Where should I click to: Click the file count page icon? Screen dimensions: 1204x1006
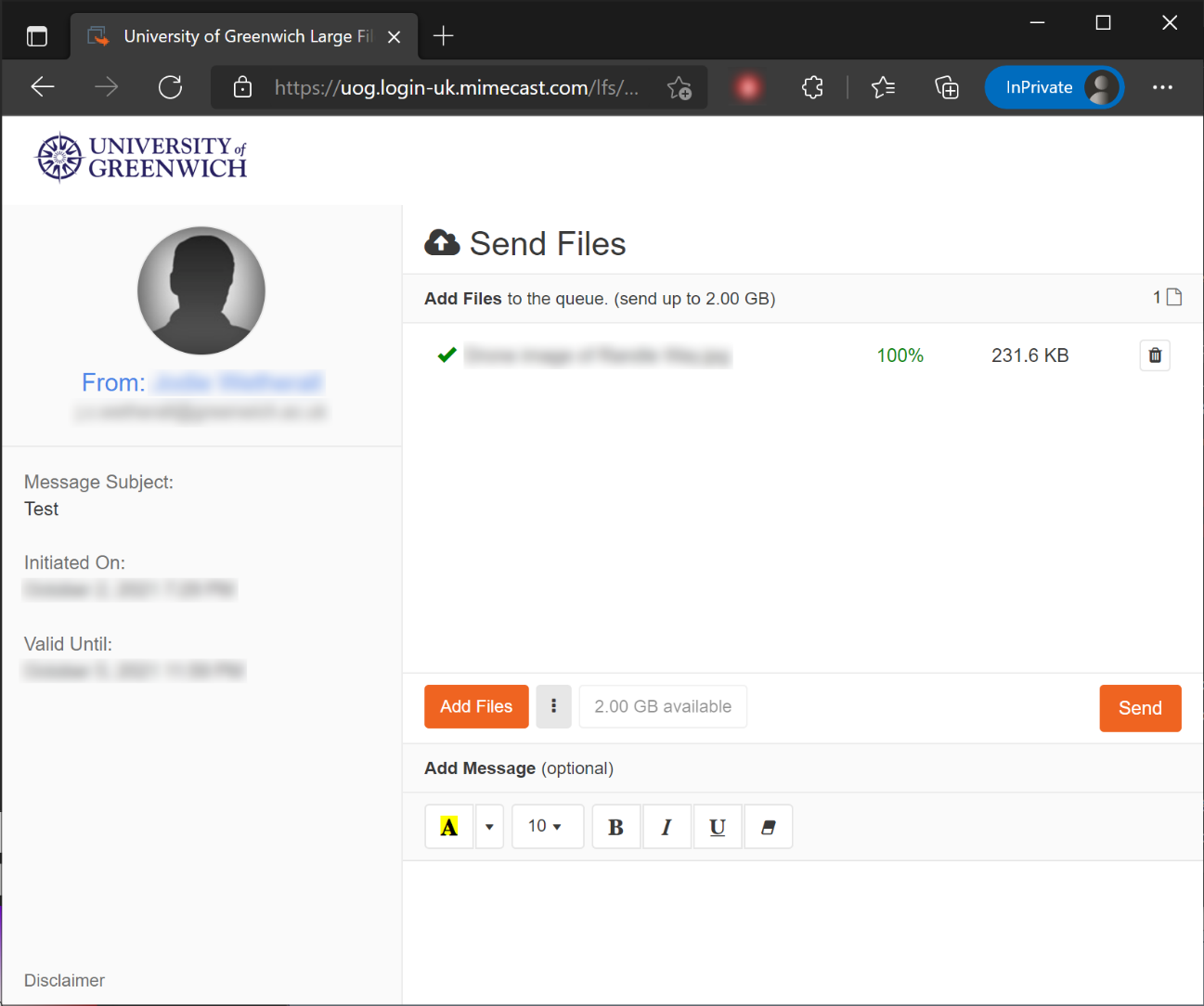coord(1174,297)
